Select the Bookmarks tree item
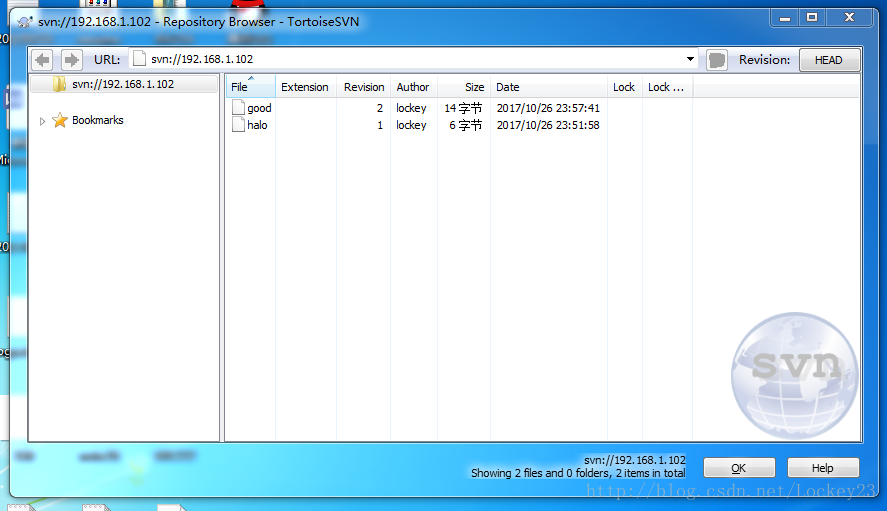The width and height of the screenshot is (887, 511). click(97, 120)
